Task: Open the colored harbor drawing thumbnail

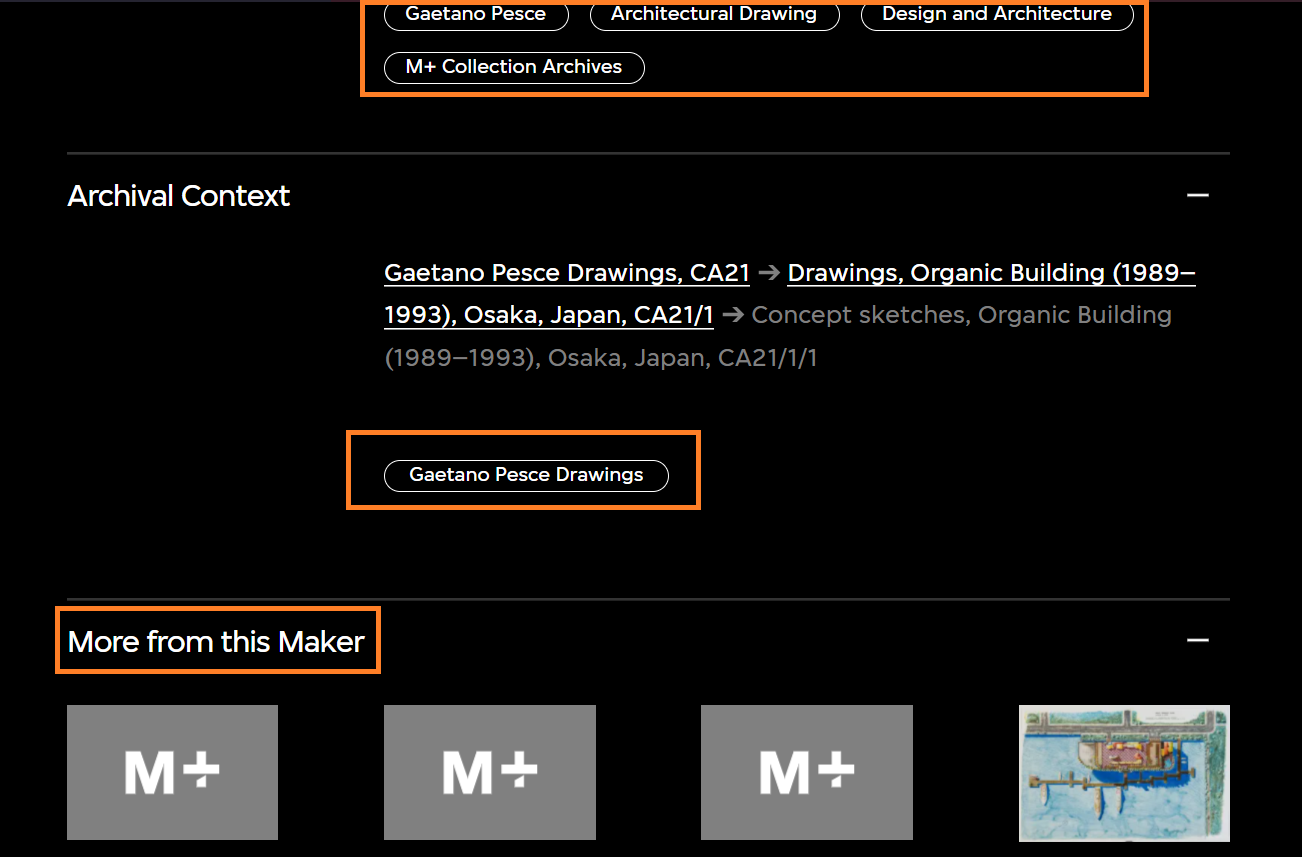Action: [1124, 773]
